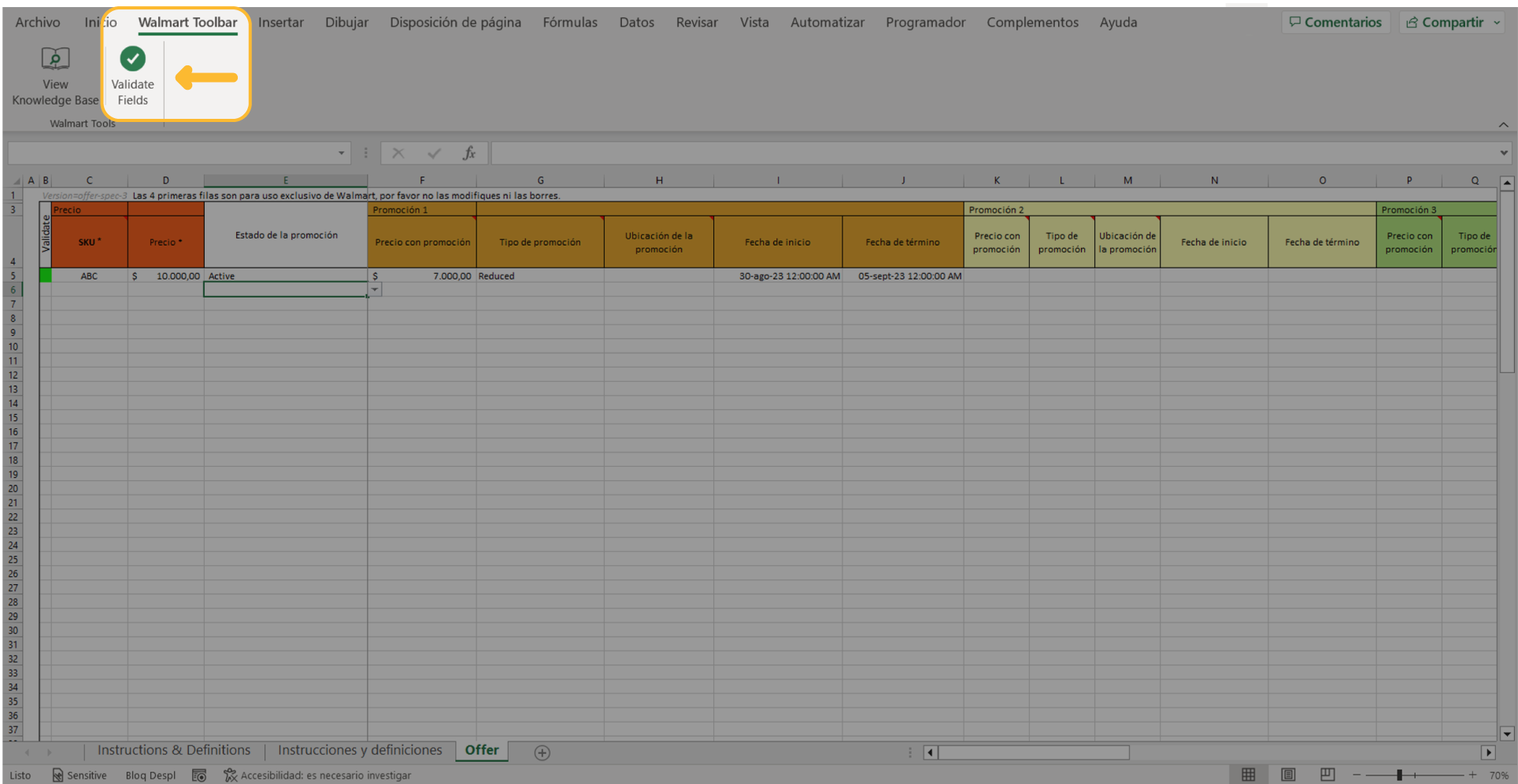The width and height of the screenshot is (1518, 784).
Task: Select the end date 05-sept-23 cell
Action: [903, 276]
